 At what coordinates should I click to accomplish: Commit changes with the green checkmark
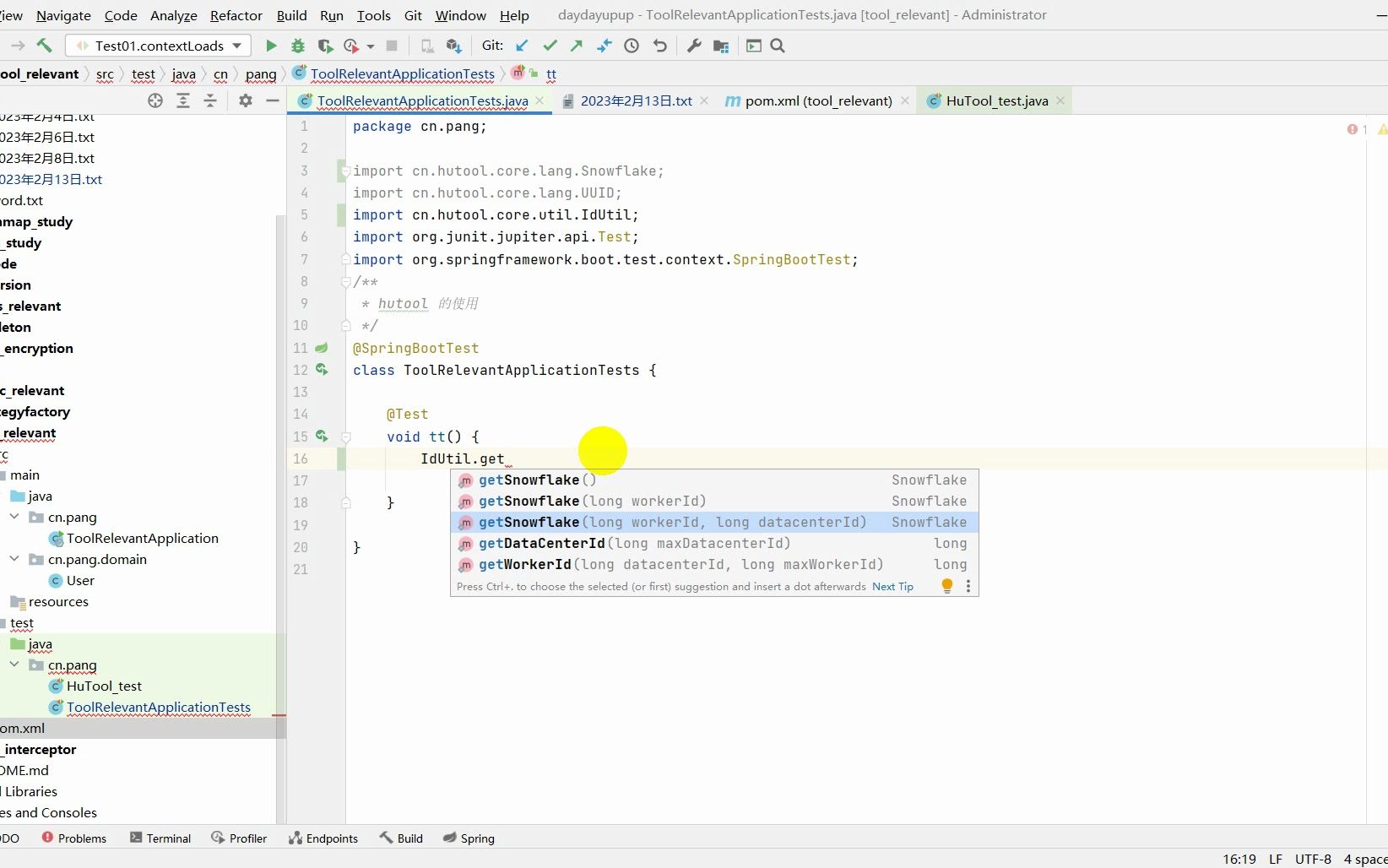pyautogui.click(x=550, y=46)
